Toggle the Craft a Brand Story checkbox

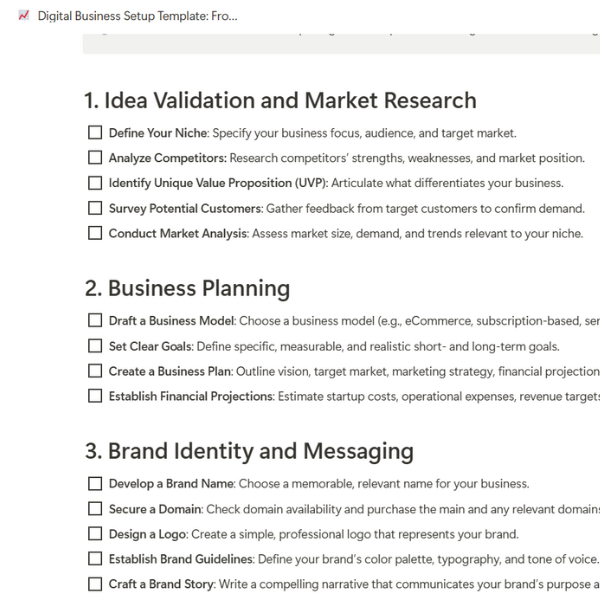tap(95, 584)
